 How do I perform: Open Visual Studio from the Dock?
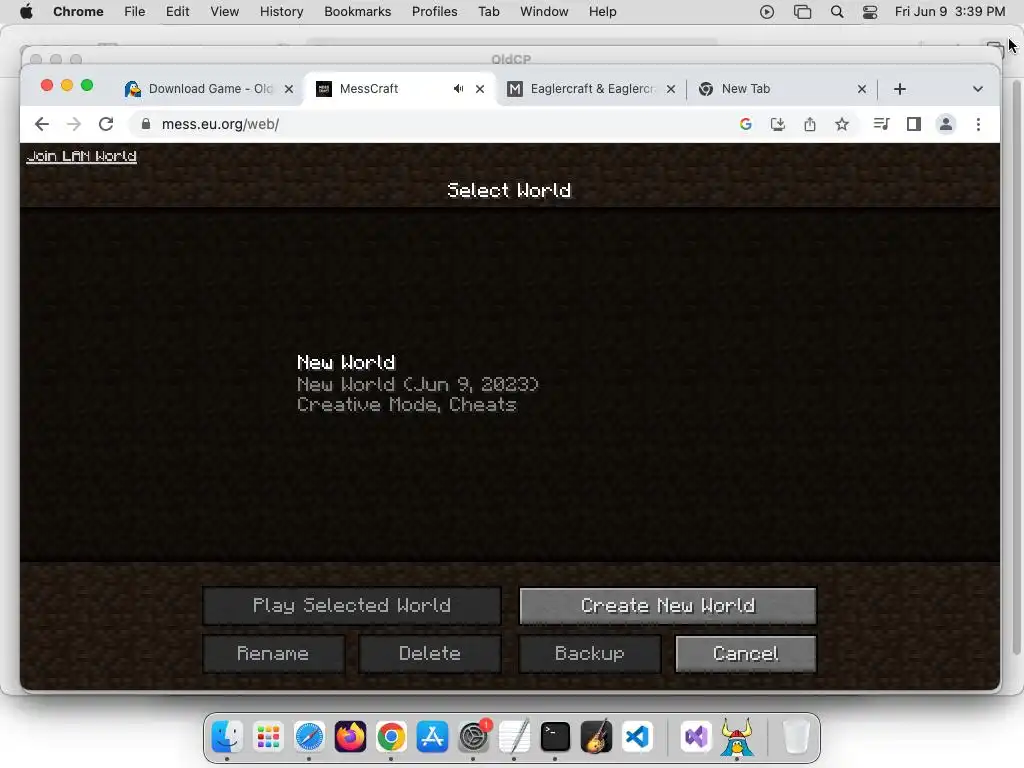click(696, 737)
